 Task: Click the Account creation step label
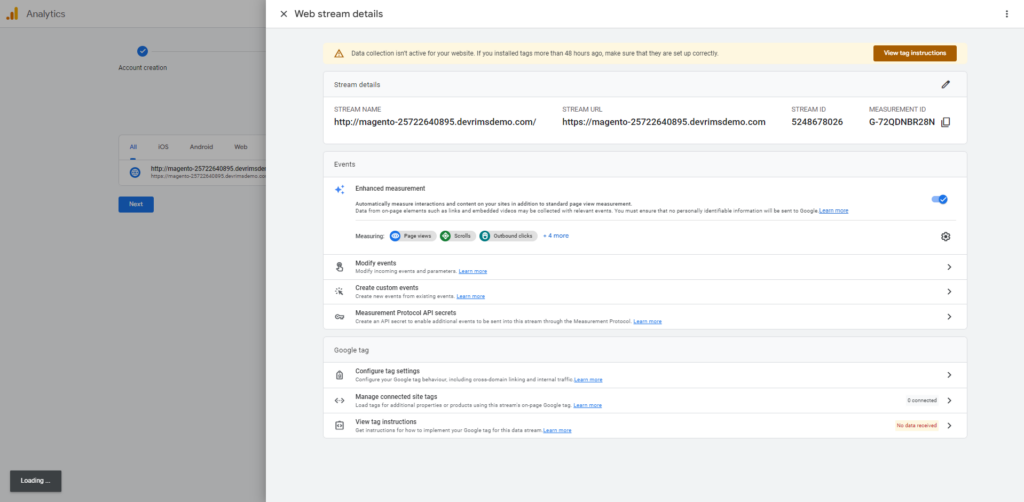coord(142,68)
